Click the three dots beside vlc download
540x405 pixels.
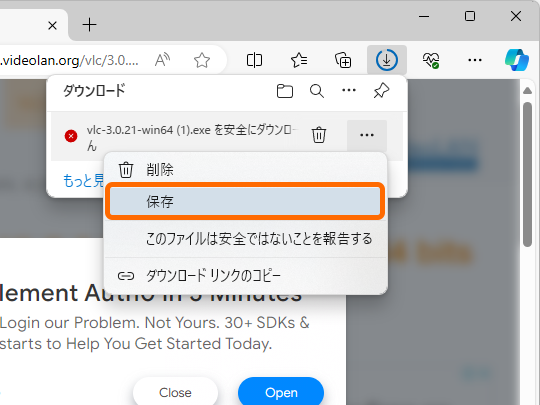367,135
